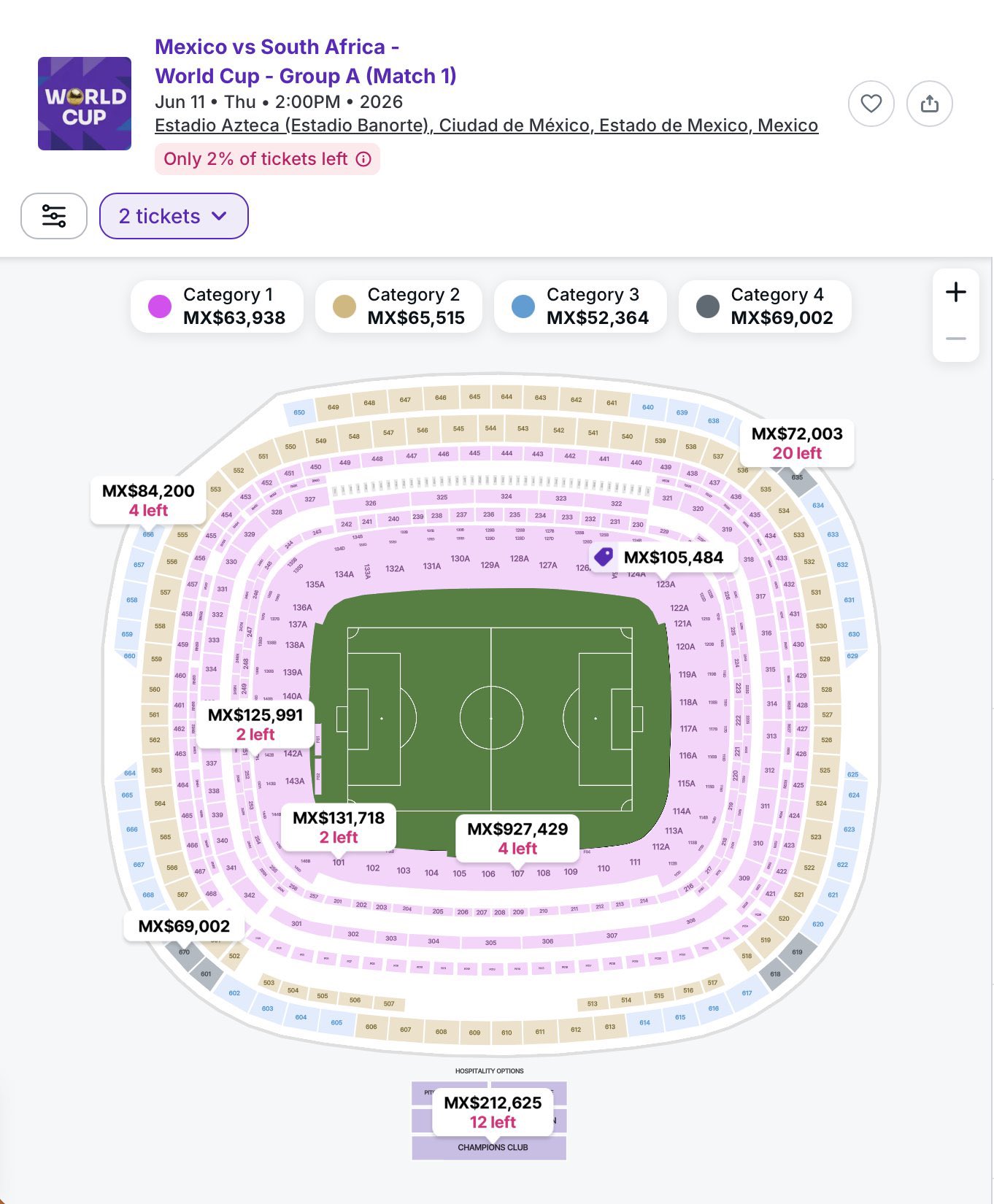Open the filters sliders icon
Screen dimensions: 994x1204
click(x=54, y=216)
